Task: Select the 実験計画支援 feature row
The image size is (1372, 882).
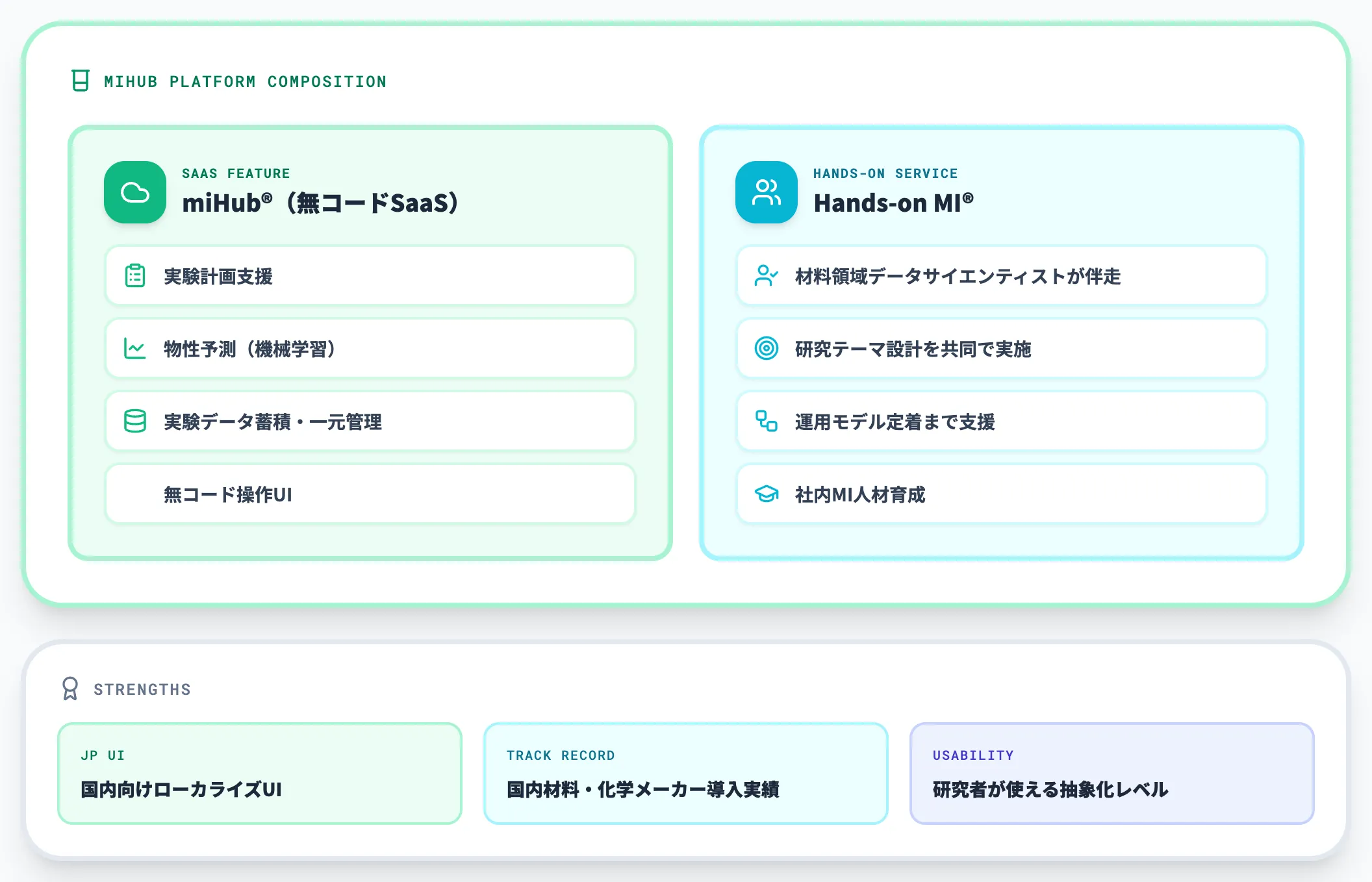Action: point(370,276)
